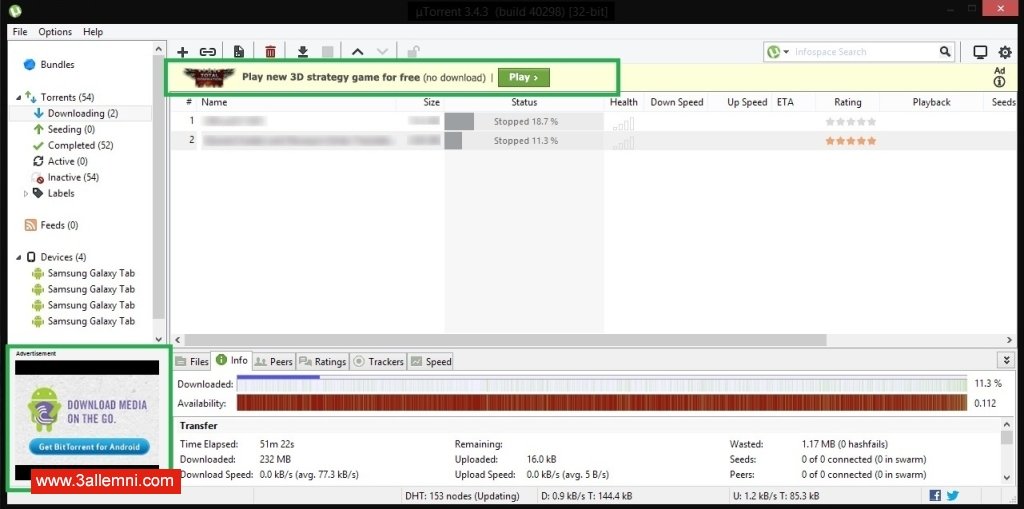Select Completed (52) in the sidebar

(x=80, y=145)
